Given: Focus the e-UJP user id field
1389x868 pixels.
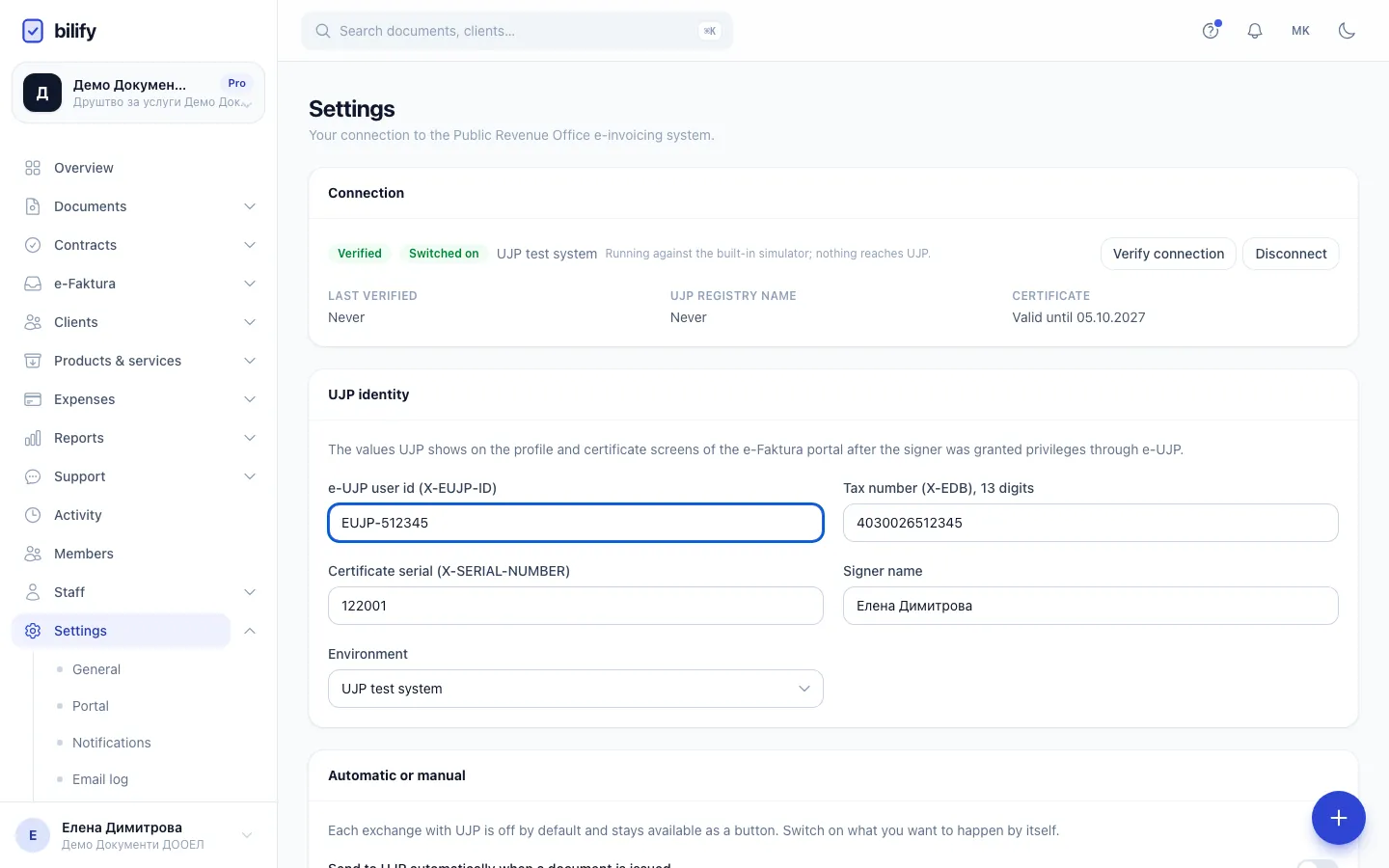Looking at the screenshot, I should (x=576, y=523).
